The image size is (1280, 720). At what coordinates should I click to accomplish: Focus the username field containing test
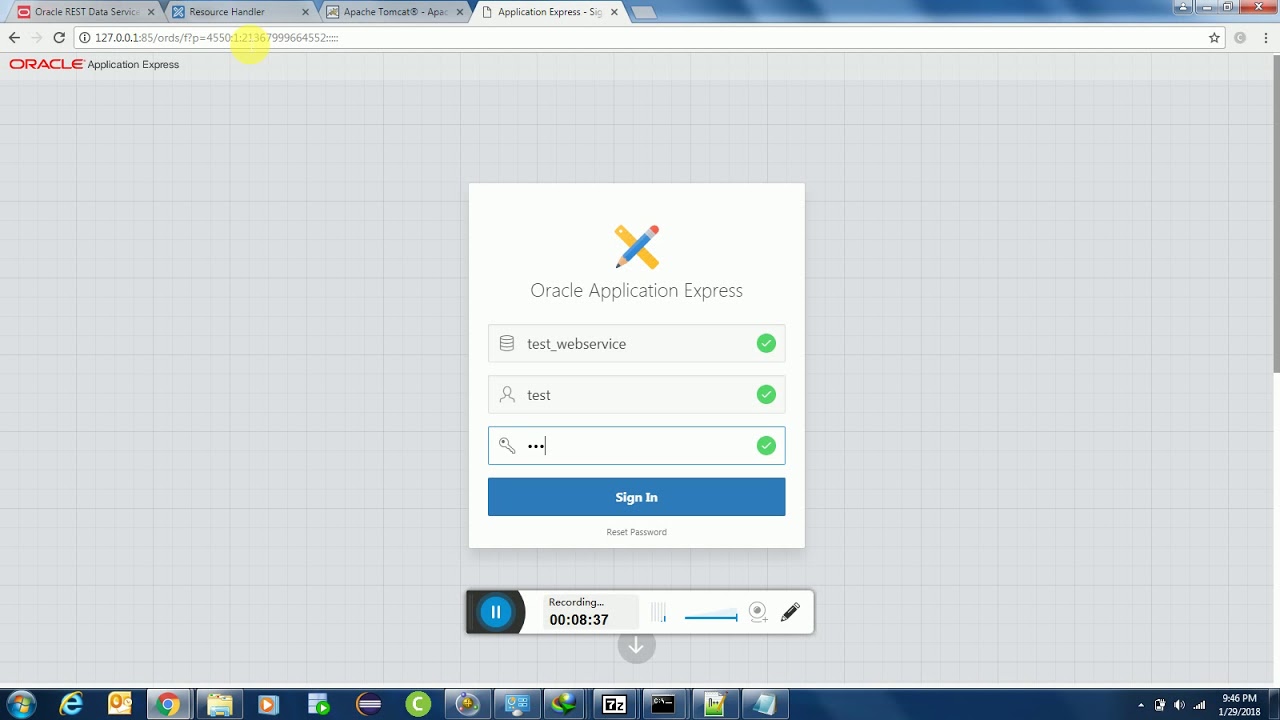pyautogui.click(x=636, y=395)
